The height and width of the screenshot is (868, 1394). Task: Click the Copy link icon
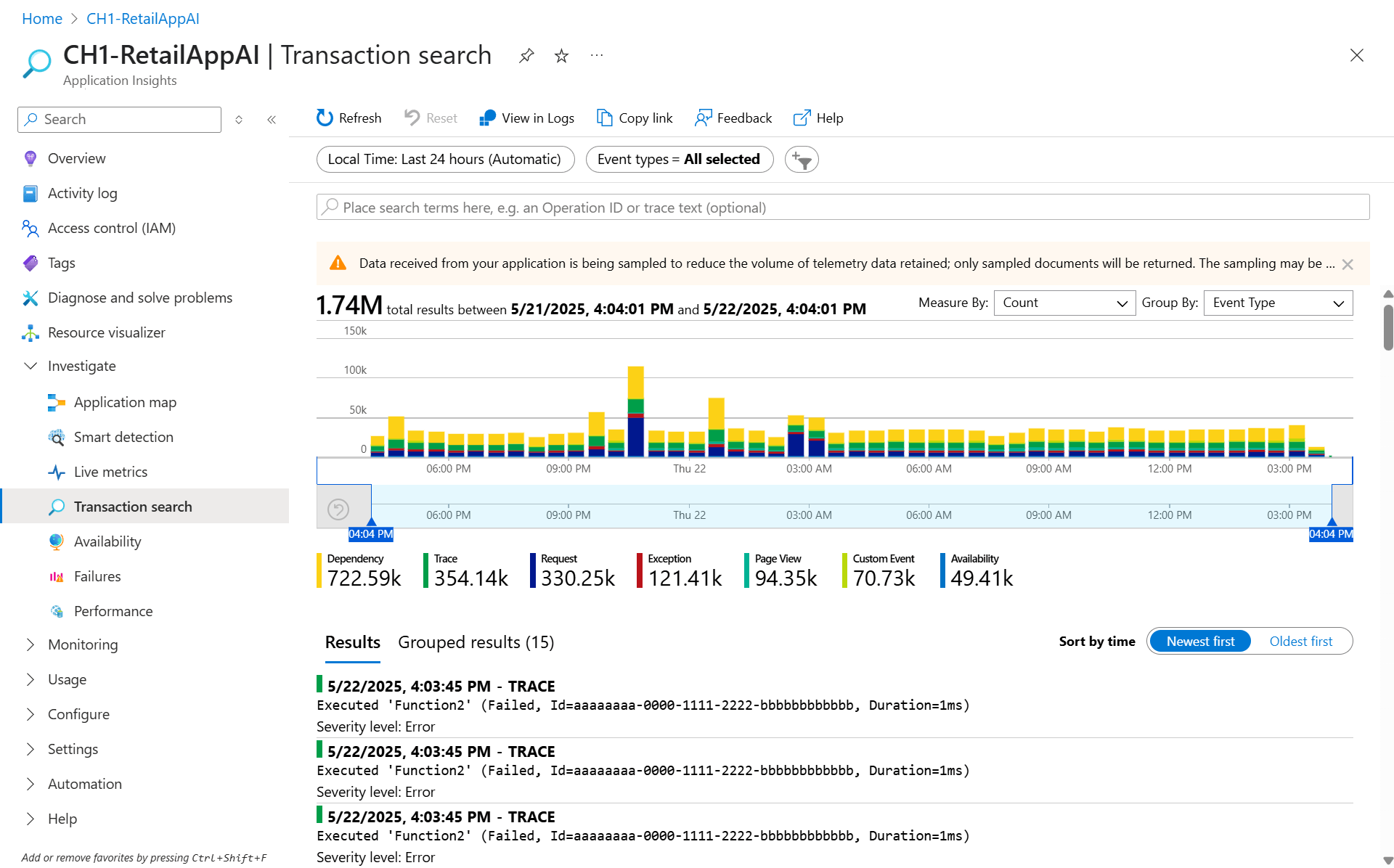point(604,118)
